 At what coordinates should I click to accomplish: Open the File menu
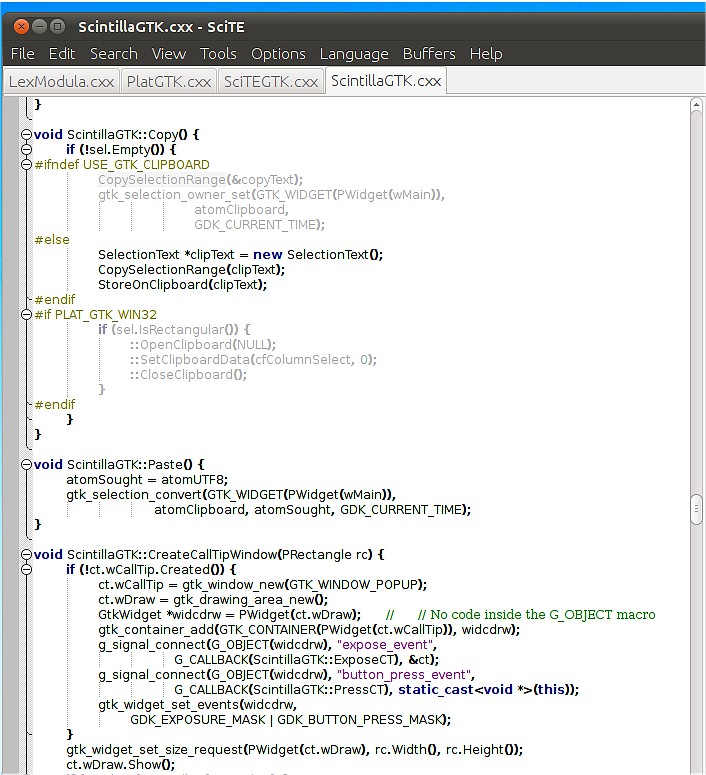click(x=22, y=54)
